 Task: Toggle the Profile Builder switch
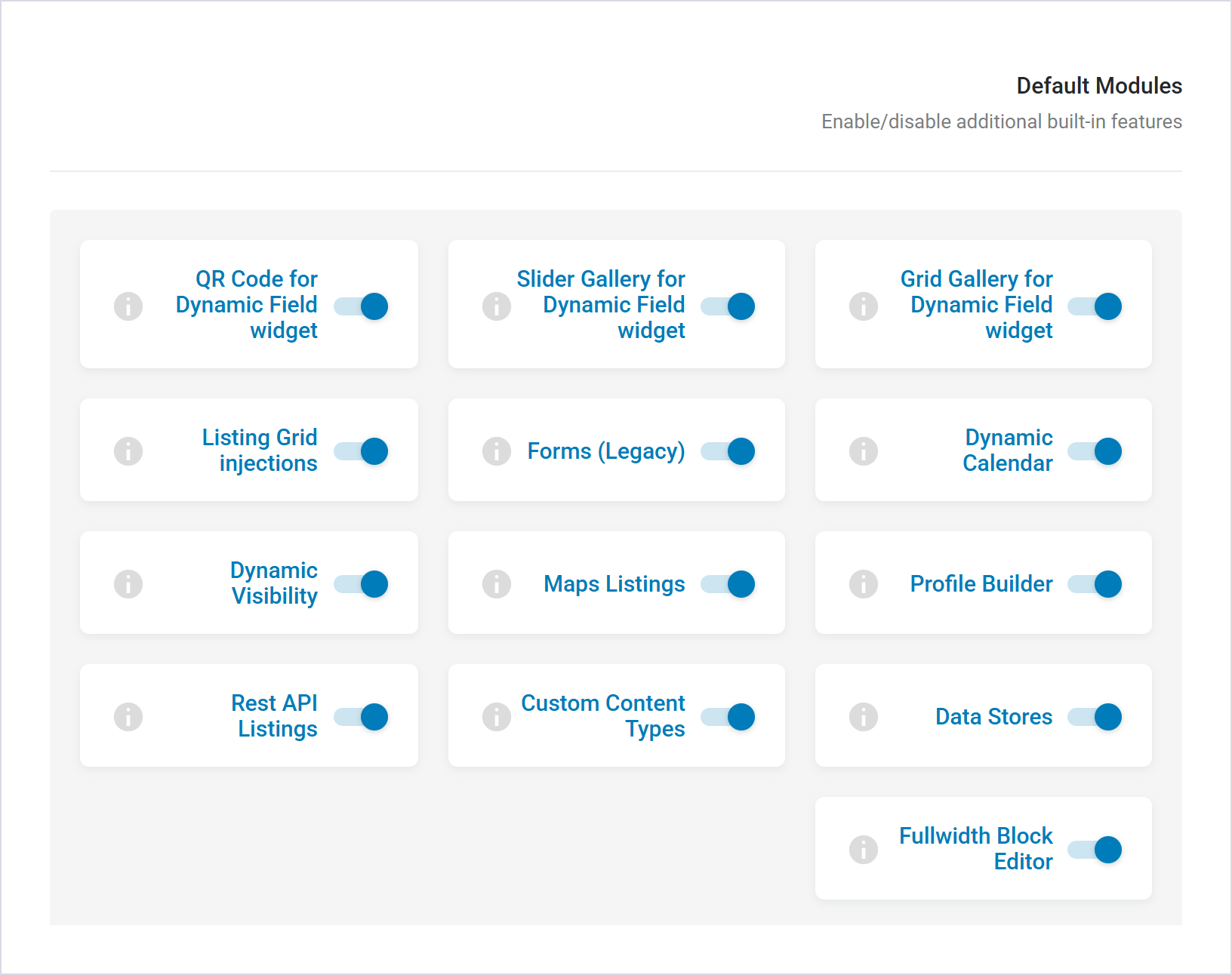tap(1095, 584)
